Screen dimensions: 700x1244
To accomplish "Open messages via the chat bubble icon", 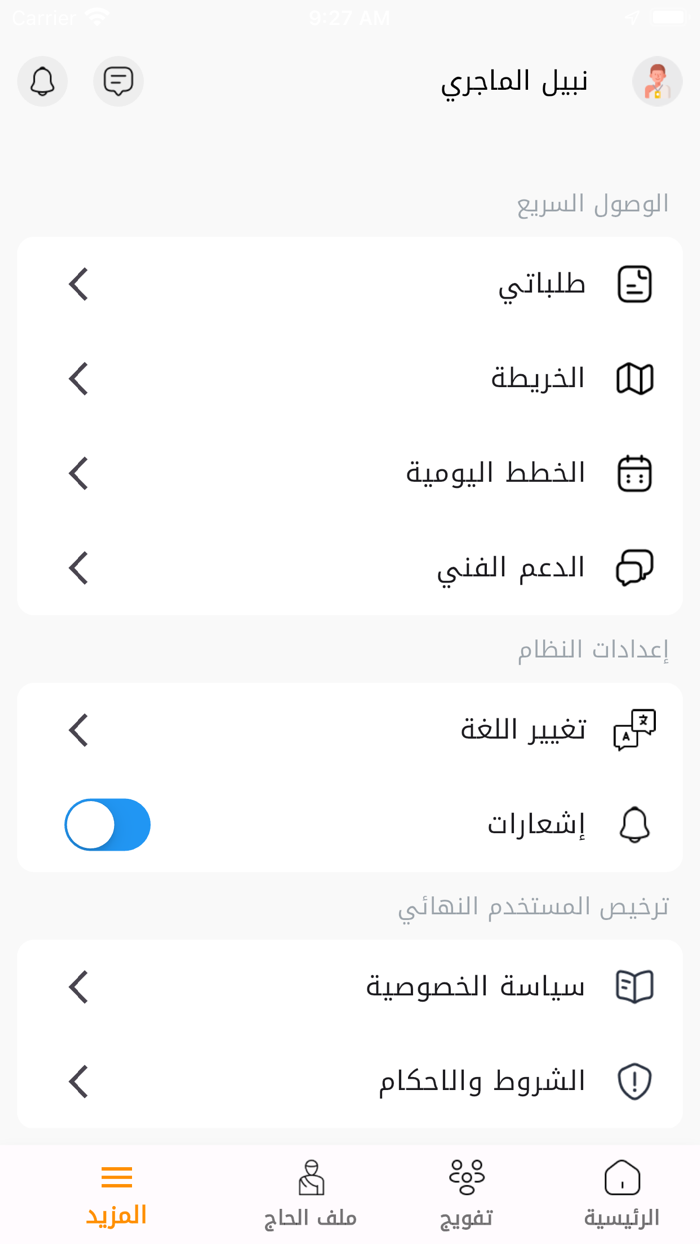I will 118,81.
